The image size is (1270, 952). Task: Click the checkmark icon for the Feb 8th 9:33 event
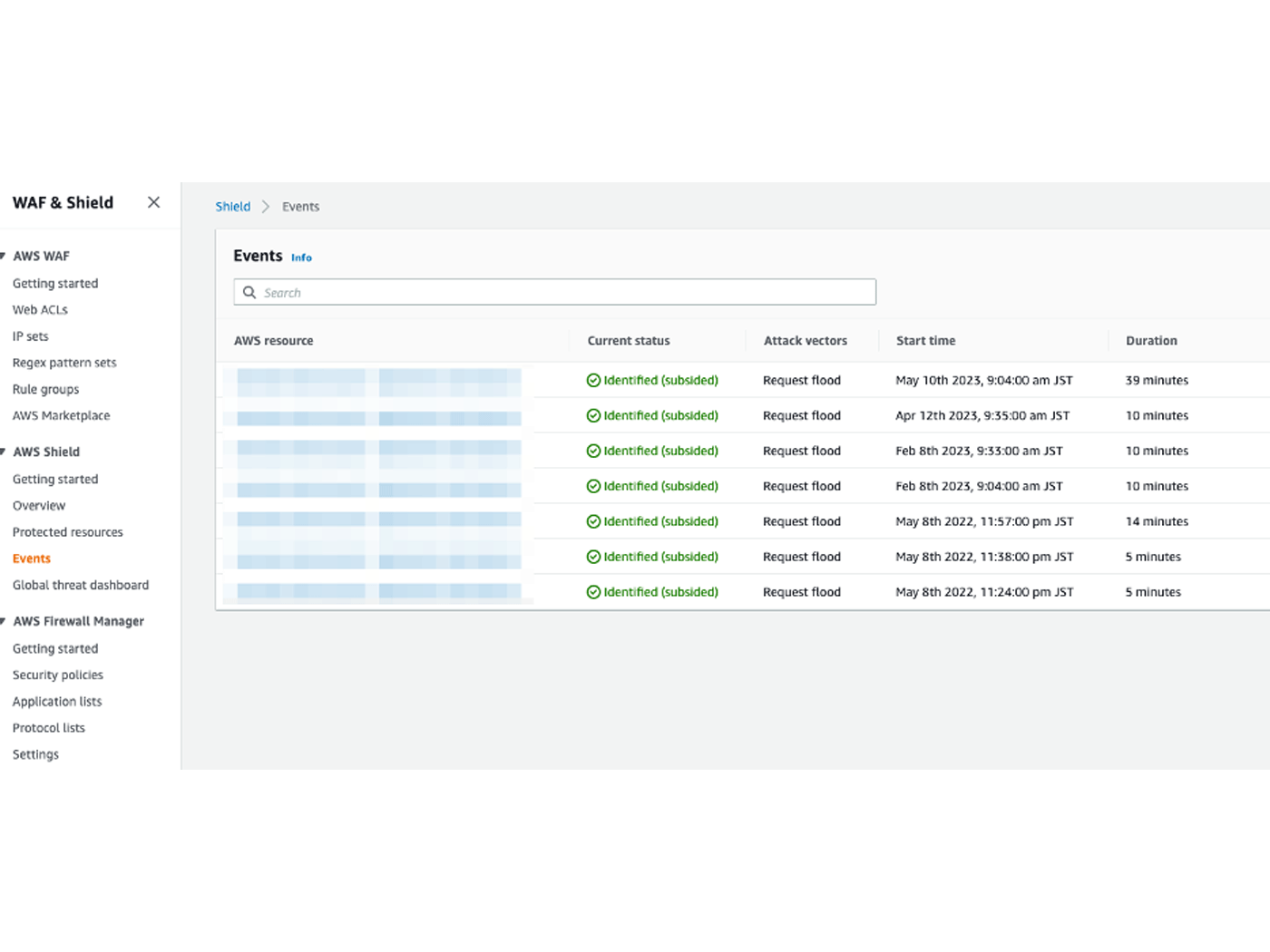tap(595, 451)
